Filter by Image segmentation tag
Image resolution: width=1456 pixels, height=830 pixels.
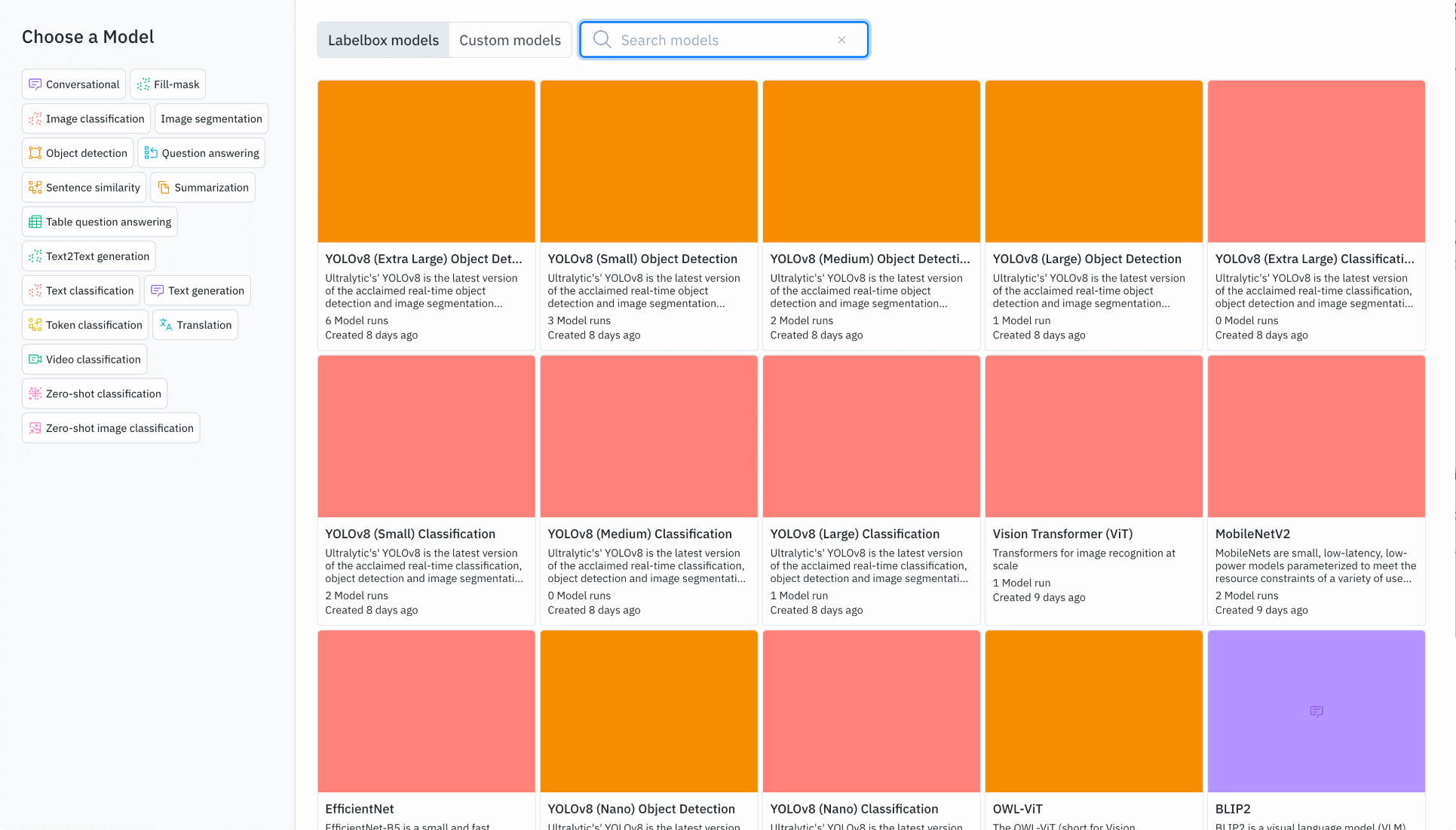tap(211, 119)
